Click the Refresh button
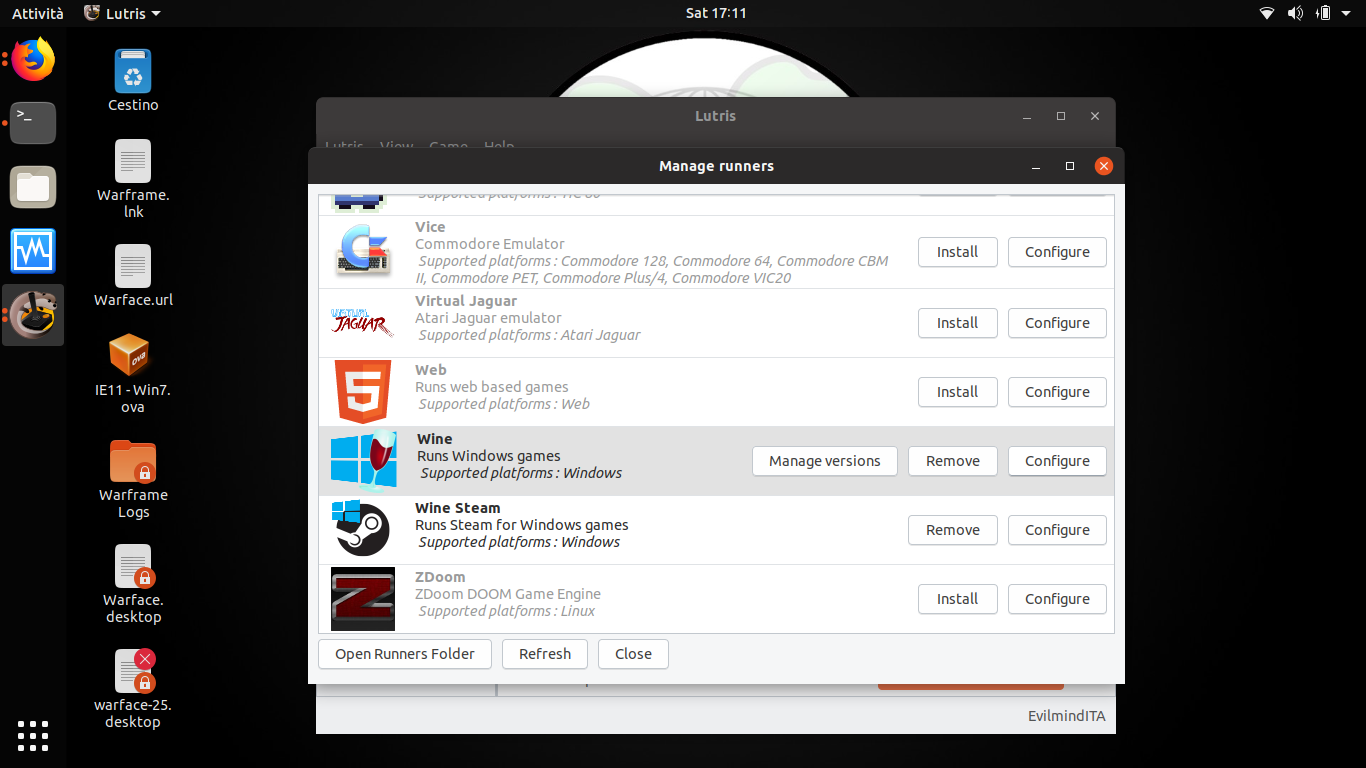The height and width of the screenshot is (768, 1366). click(545, 654)
